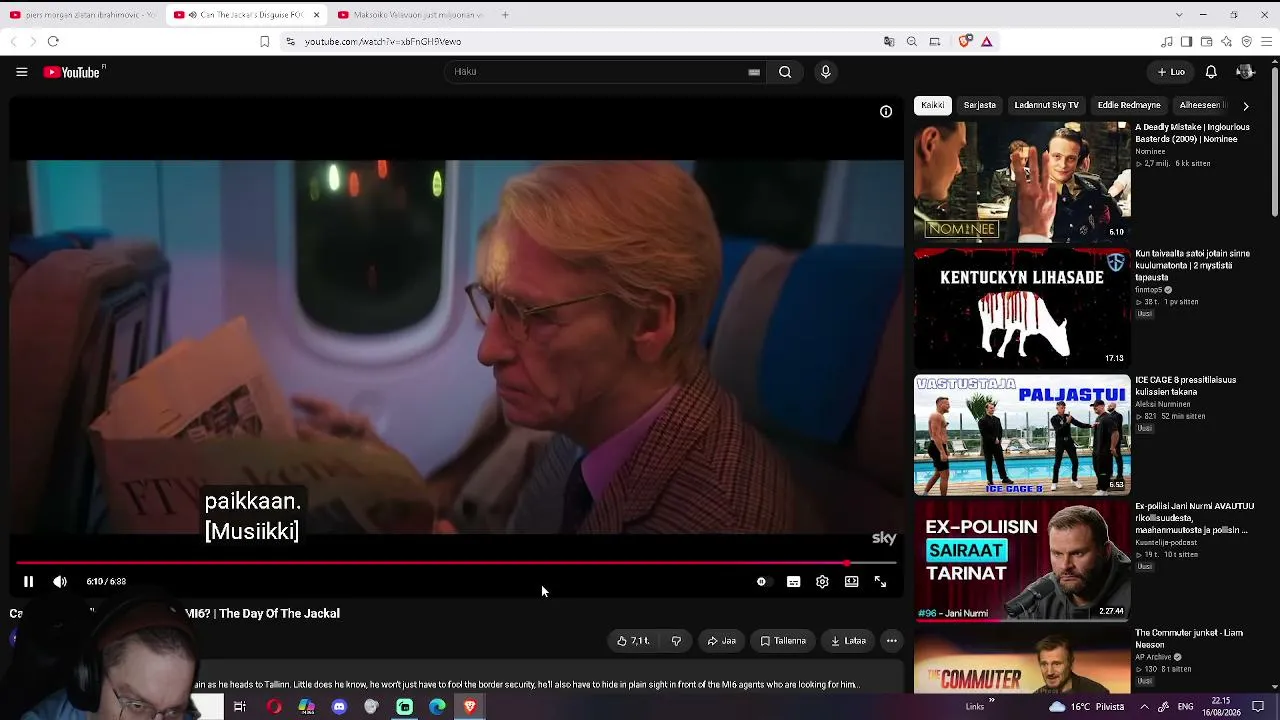Open the ICE CAGE 8 video thumbnail

(x=1022, y=435)
